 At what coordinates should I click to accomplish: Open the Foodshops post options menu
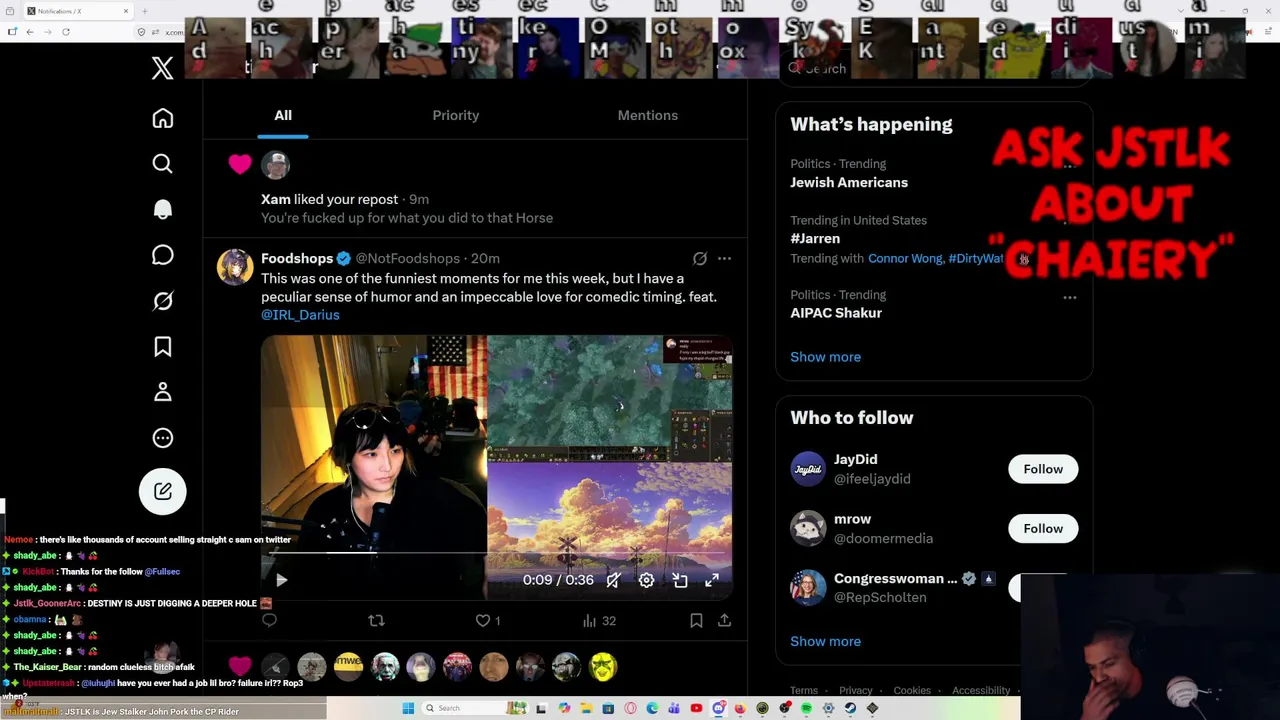click(724, 259)
